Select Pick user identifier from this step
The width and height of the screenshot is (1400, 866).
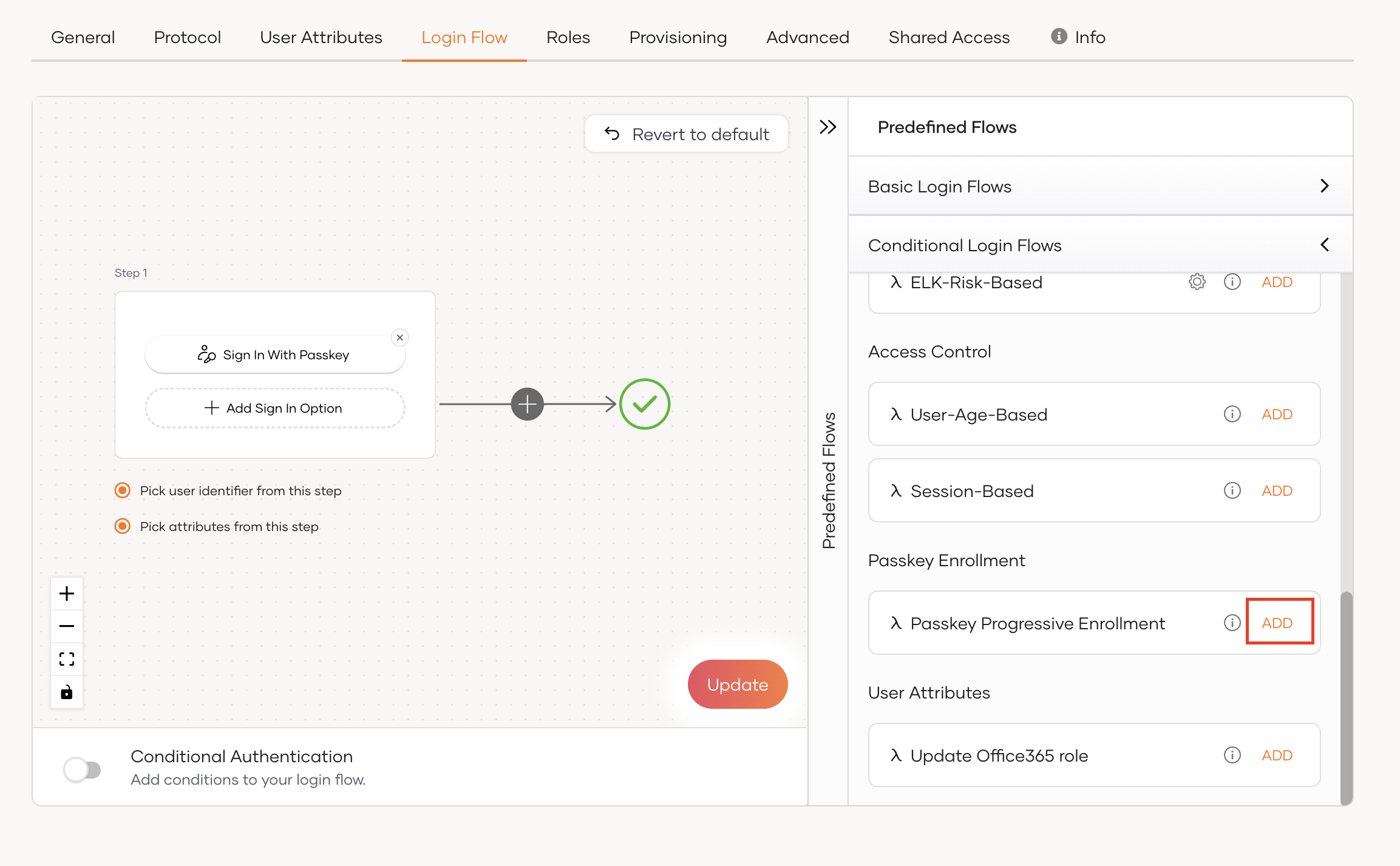pyautogui.click(x=122, y=490)
